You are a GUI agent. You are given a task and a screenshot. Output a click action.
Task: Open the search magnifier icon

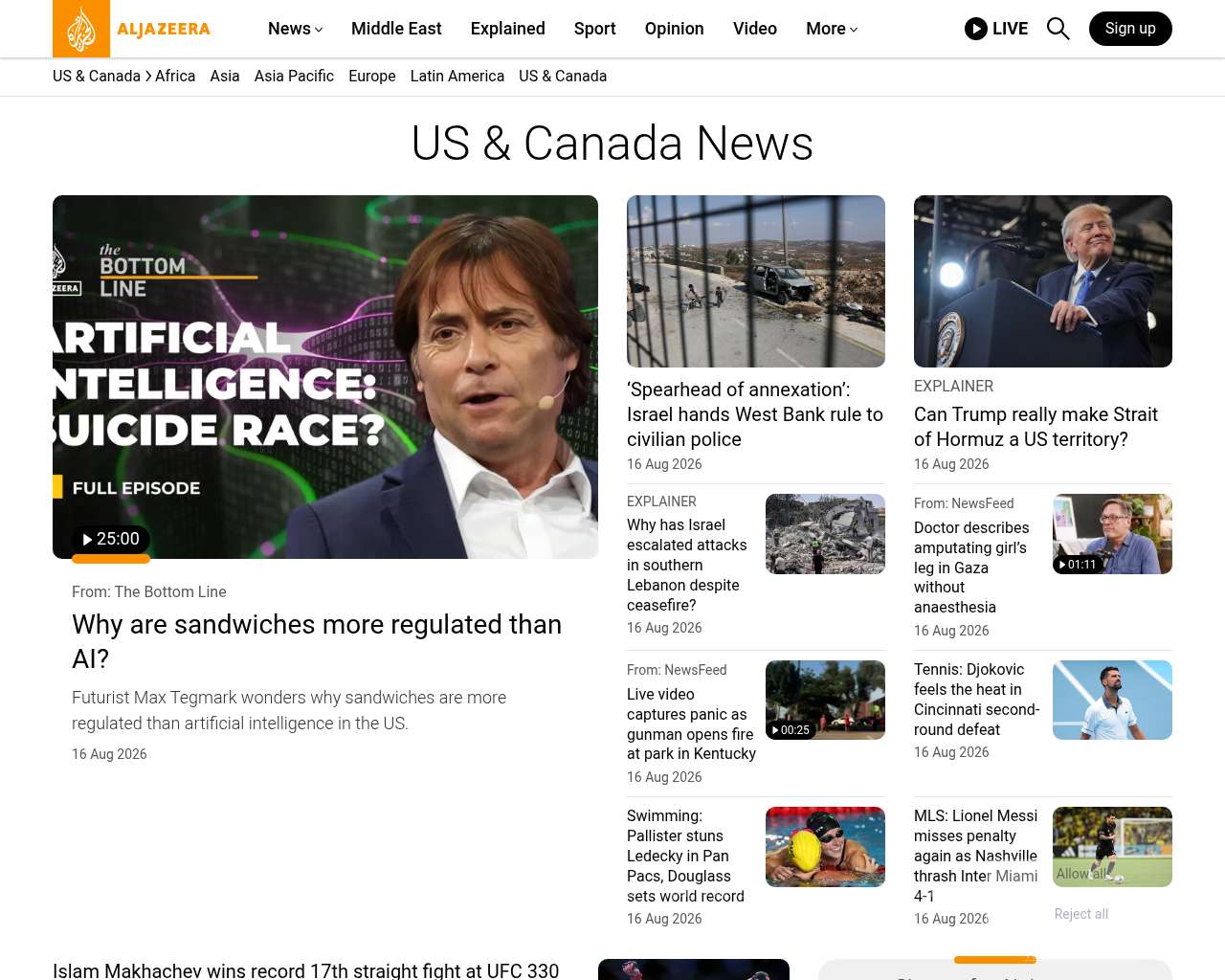1058,29
